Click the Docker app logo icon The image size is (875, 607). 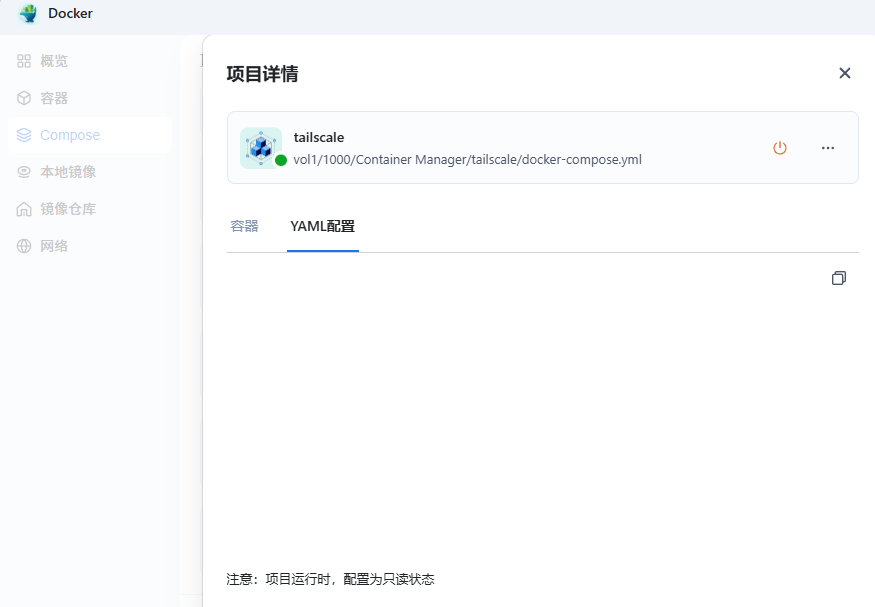[28, 13]
